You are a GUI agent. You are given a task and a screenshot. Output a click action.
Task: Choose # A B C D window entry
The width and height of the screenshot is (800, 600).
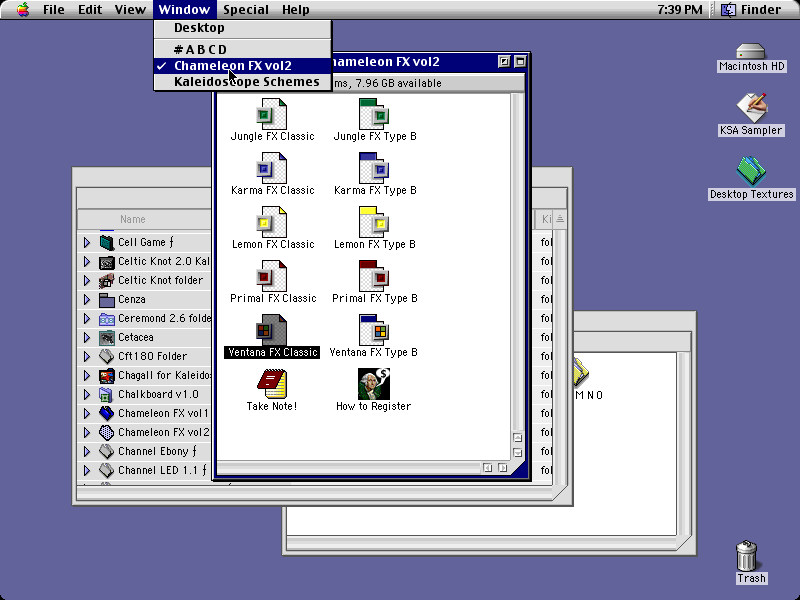(x=243, y=49)
